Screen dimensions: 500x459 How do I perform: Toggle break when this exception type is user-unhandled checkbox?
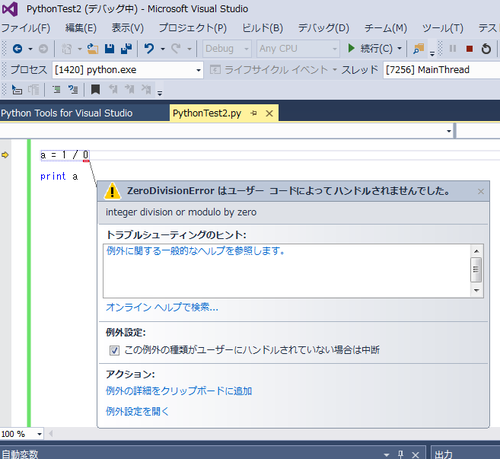click(114, 350)
